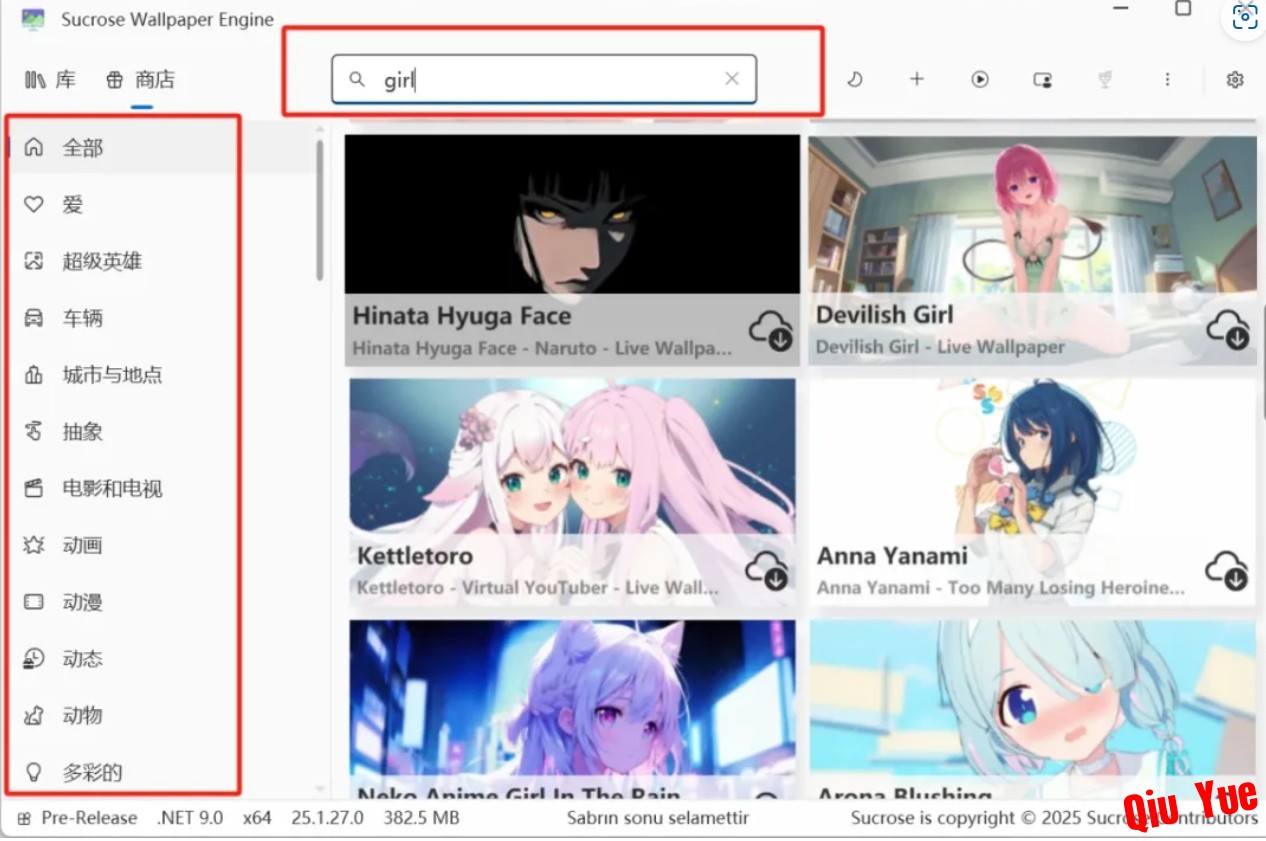The width and height of the screenshot is (1266, 841).
Task: Download the Anna Yanami wallpaper
Action: (x=1226, y=571)
